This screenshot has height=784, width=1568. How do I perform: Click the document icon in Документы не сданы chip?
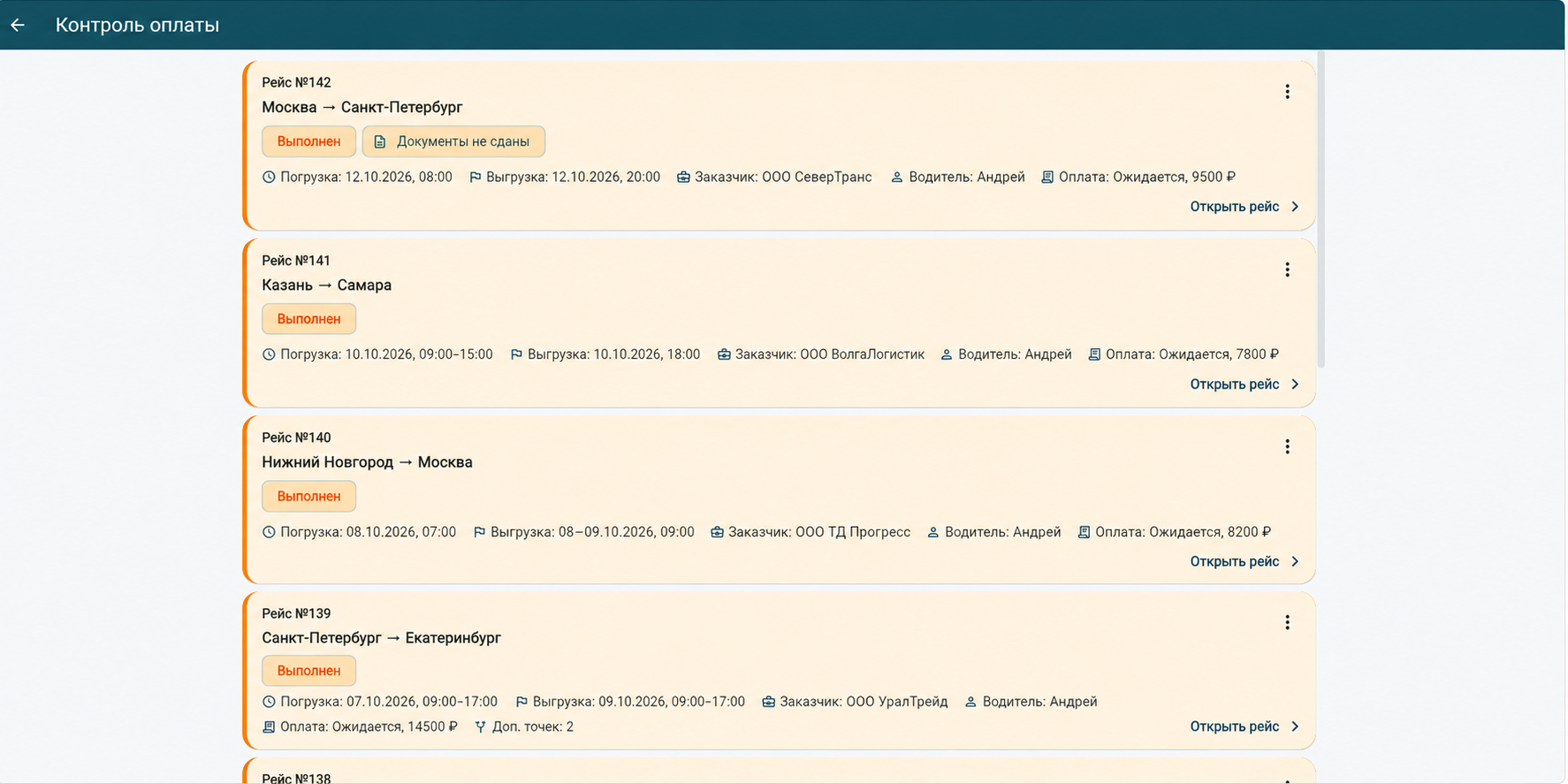click(380, 141)
